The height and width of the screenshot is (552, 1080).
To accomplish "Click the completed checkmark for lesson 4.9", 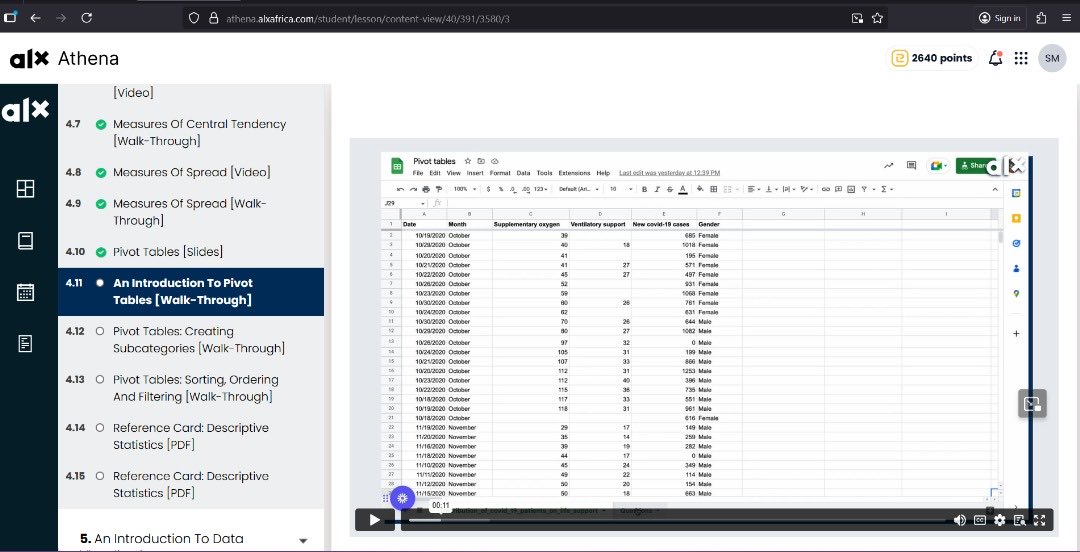I will click(101, 204).
